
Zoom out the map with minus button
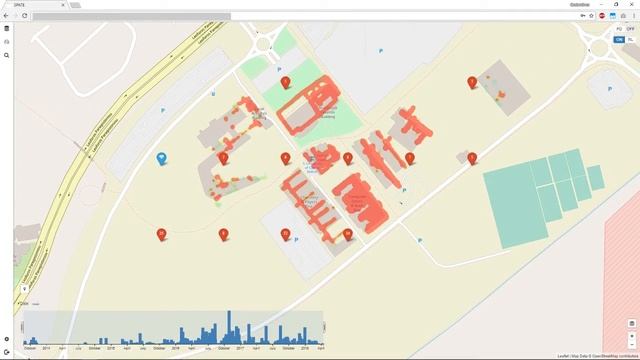(632, 345)
